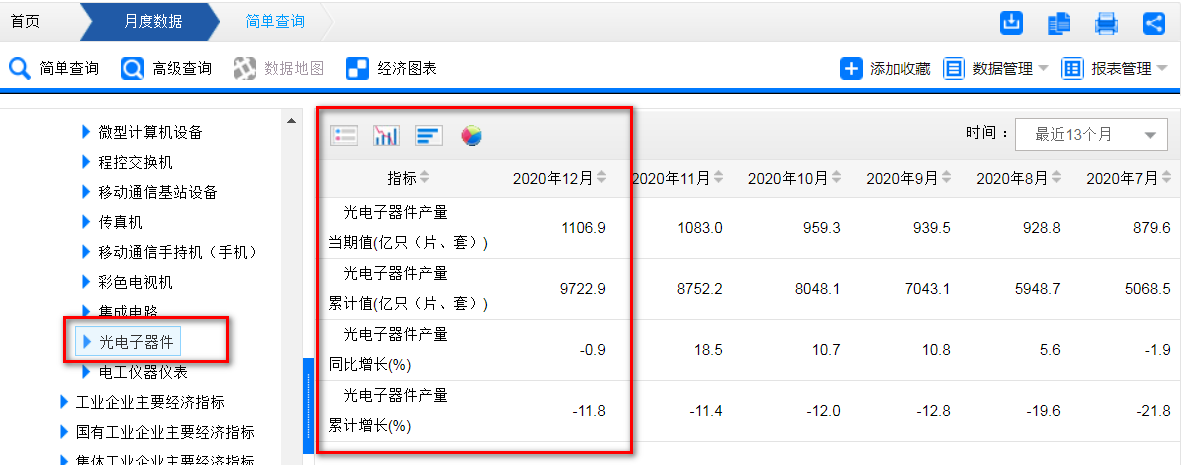Show the pie chart view
The height and width of the screenshot is (465, 1198).
[x=471, y=135]
